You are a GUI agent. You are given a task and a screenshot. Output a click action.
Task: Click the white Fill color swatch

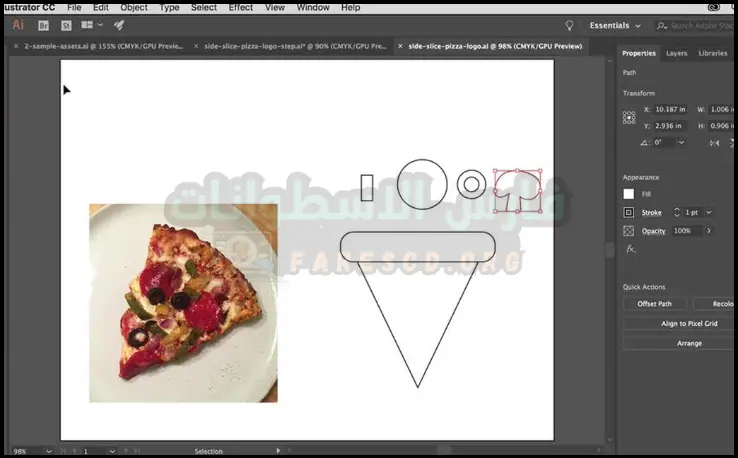click(x=629, y=194)
